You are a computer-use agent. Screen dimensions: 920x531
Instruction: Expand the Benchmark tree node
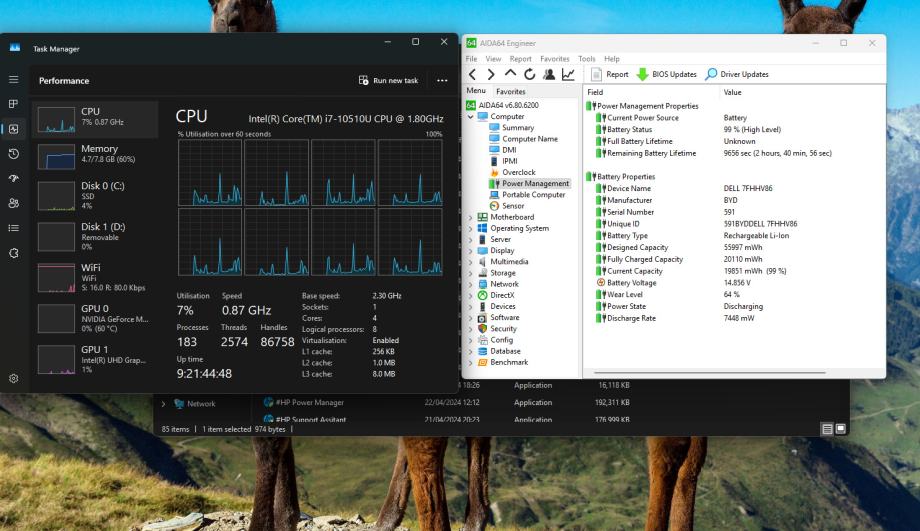(470, 363)
